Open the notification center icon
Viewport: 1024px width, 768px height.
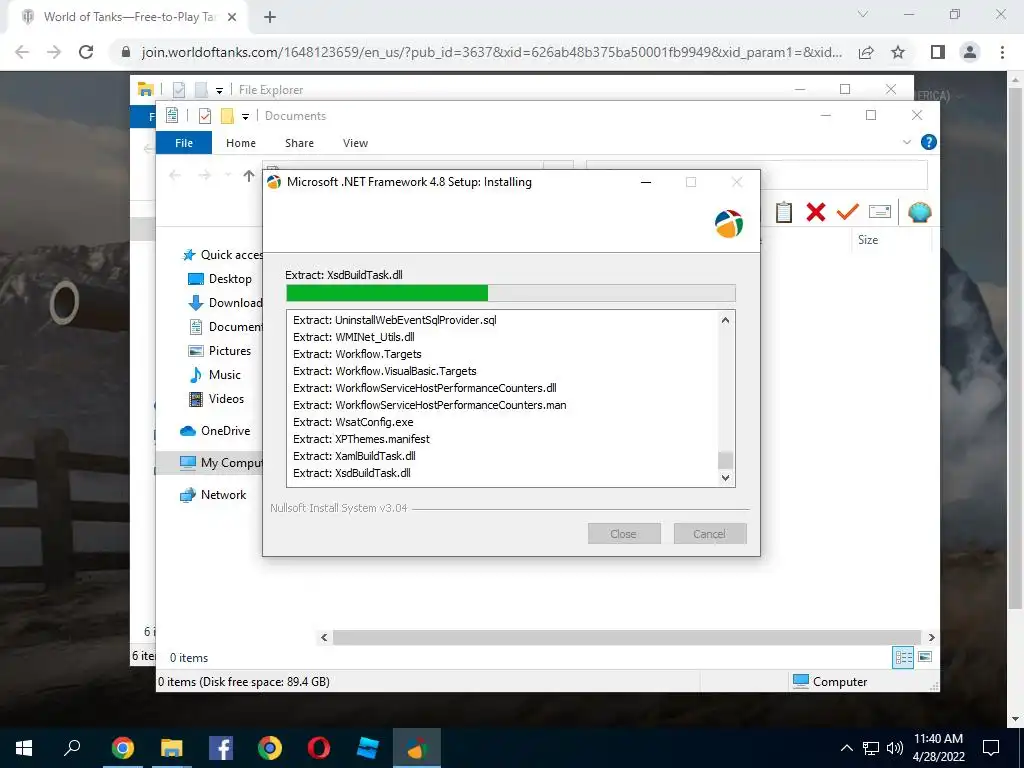(x=991, y=748)
